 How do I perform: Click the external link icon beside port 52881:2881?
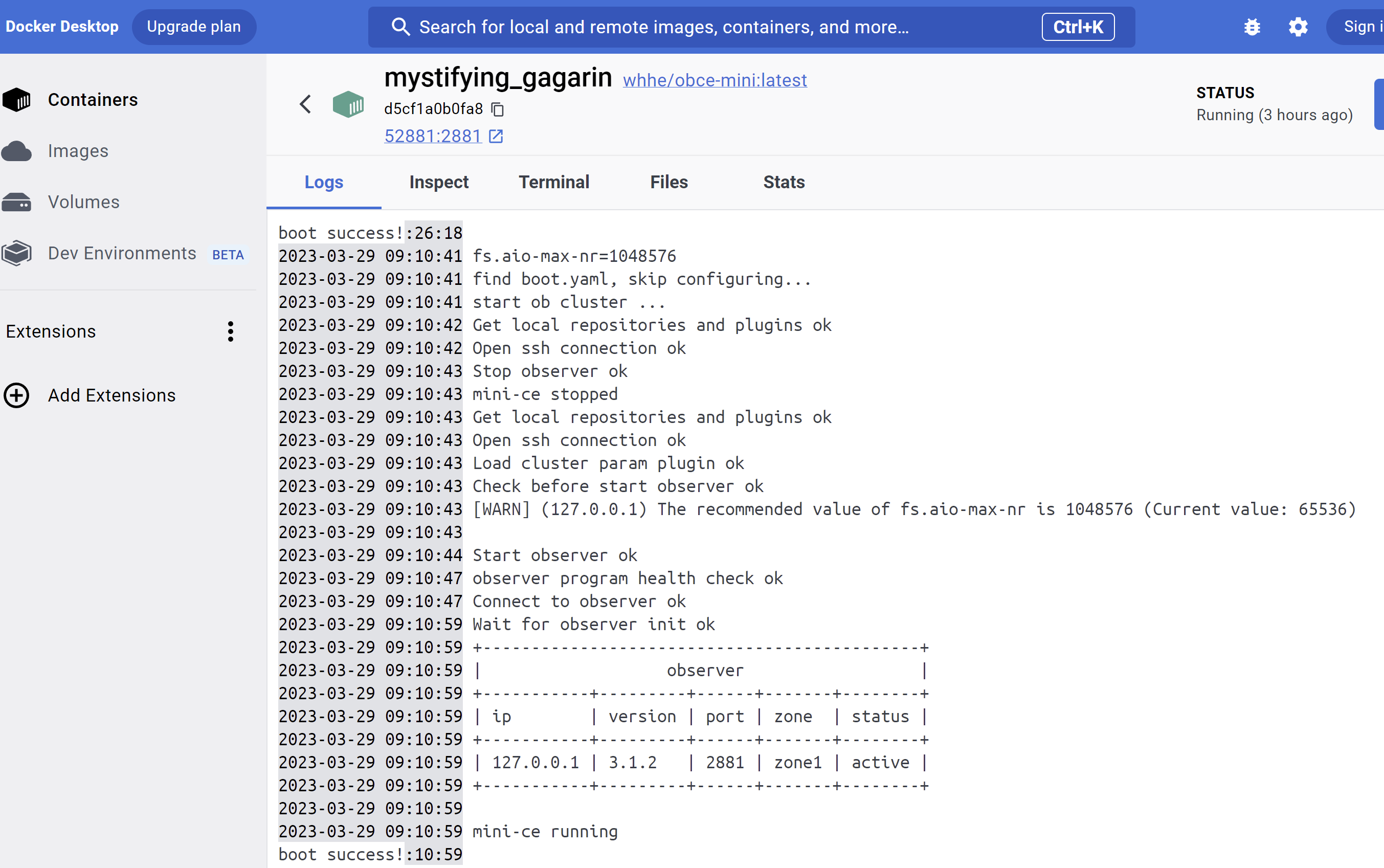[496, 136]
